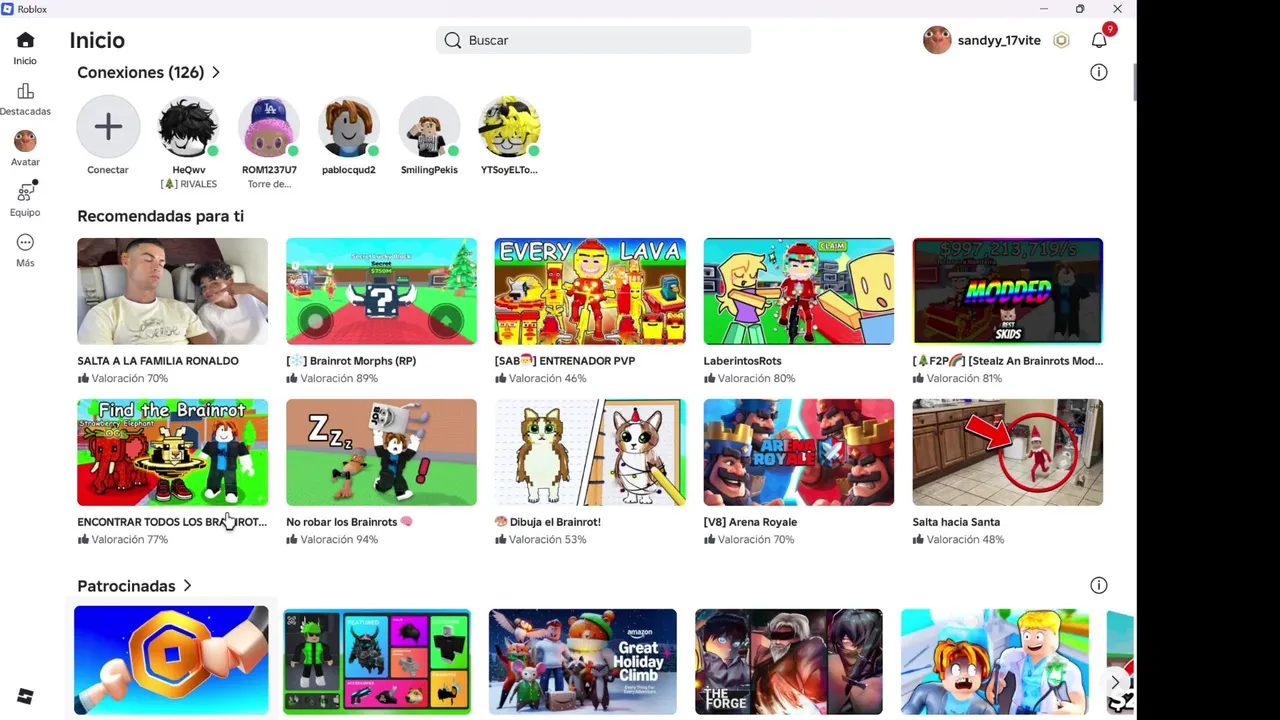Open ROM1237U7 friend avatar

[268, 126]
